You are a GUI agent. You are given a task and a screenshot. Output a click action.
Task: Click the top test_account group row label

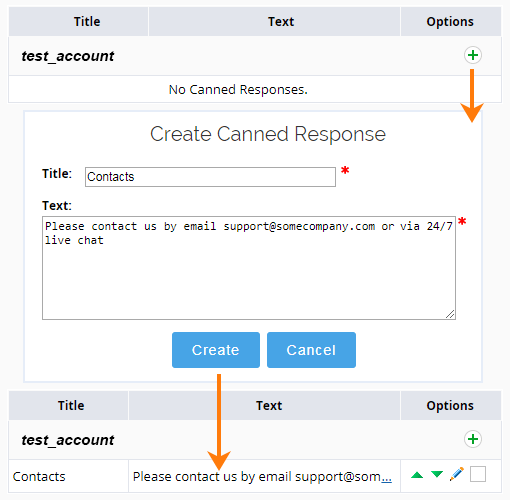click(x=68, y=56)
